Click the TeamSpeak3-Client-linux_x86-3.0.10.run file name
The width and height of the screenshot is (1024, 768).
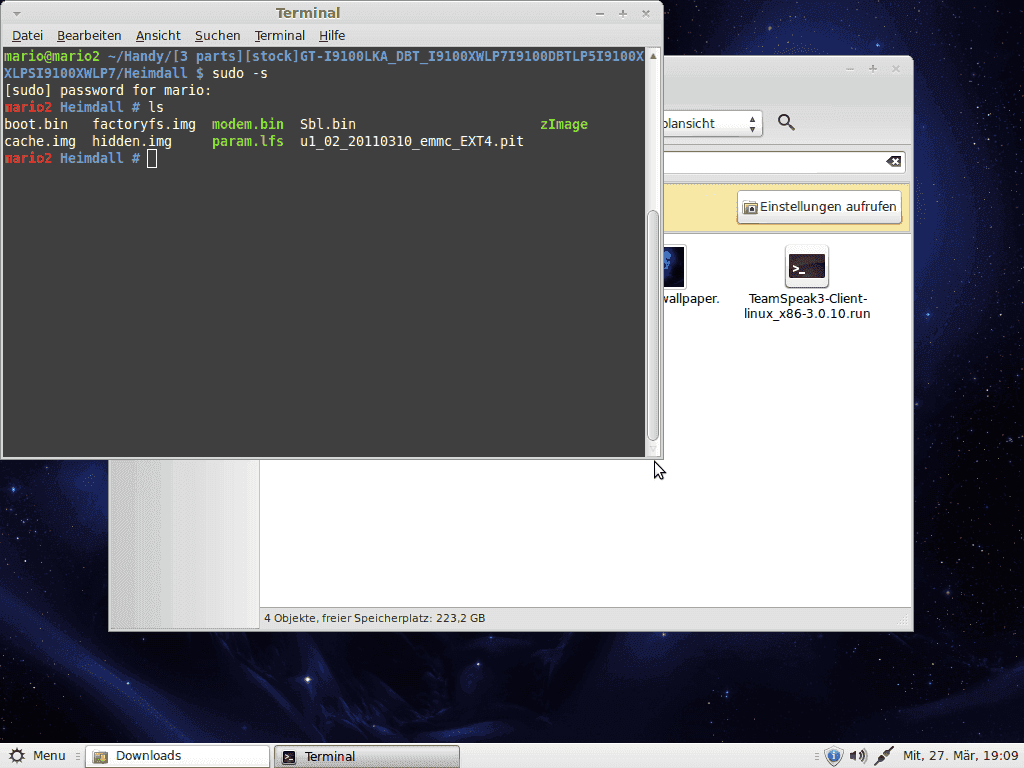pyautogui.click(x=807, y=306)
